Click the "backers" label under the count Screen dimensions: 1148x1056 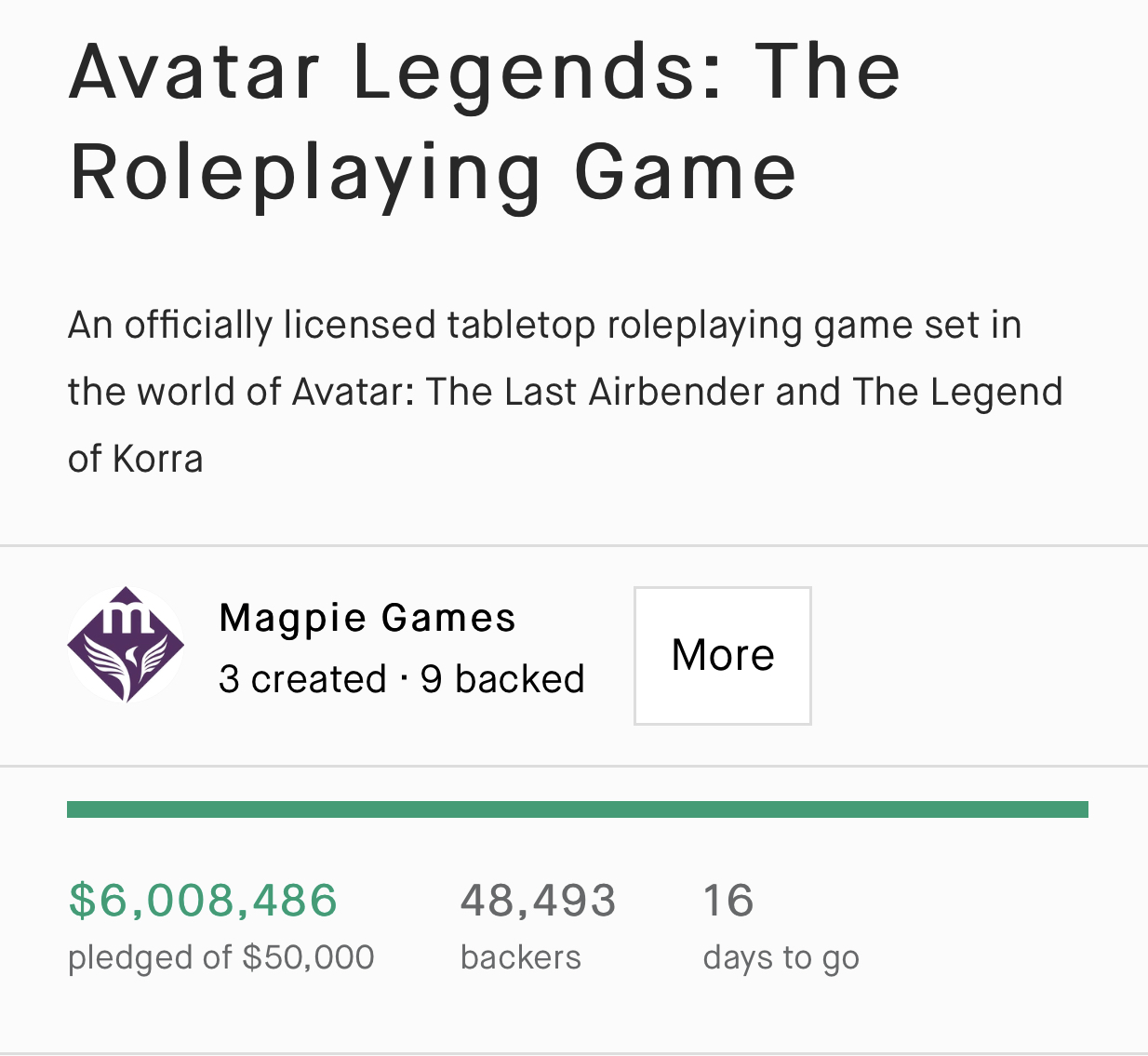[520, 957]
